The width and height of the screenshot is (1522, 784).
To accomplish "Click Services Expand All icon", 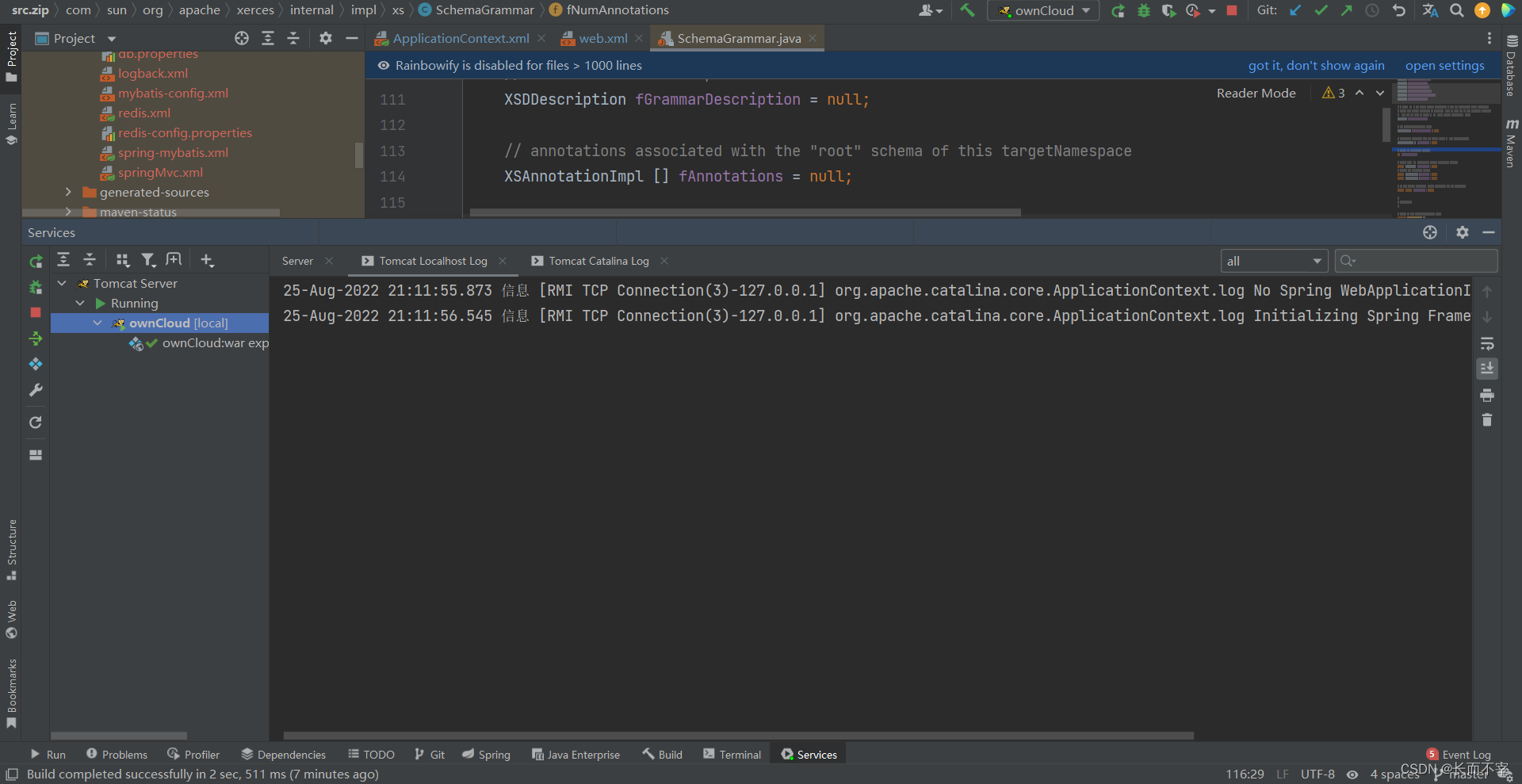I will [63, 259].
